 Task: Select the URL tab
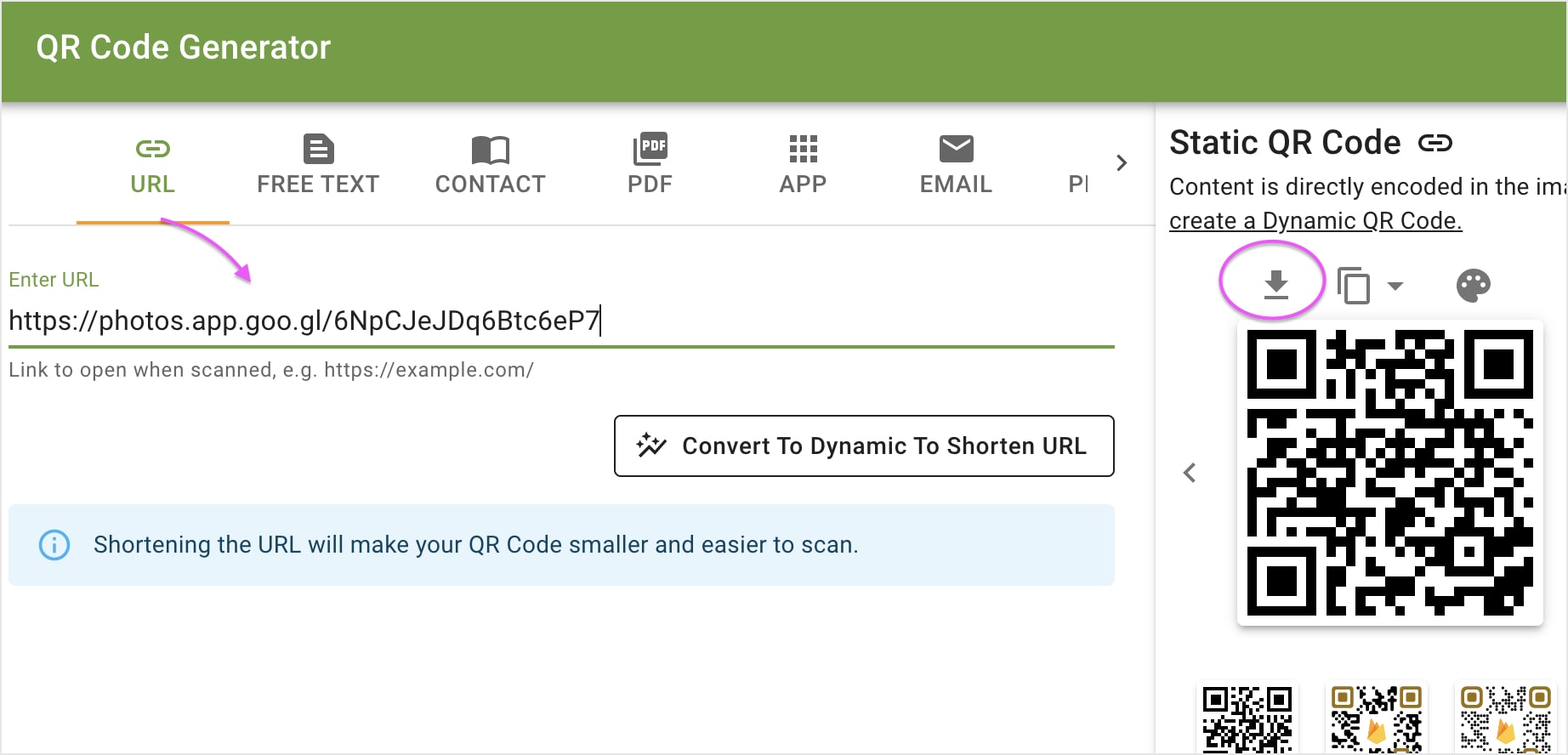tap(153, 165)
